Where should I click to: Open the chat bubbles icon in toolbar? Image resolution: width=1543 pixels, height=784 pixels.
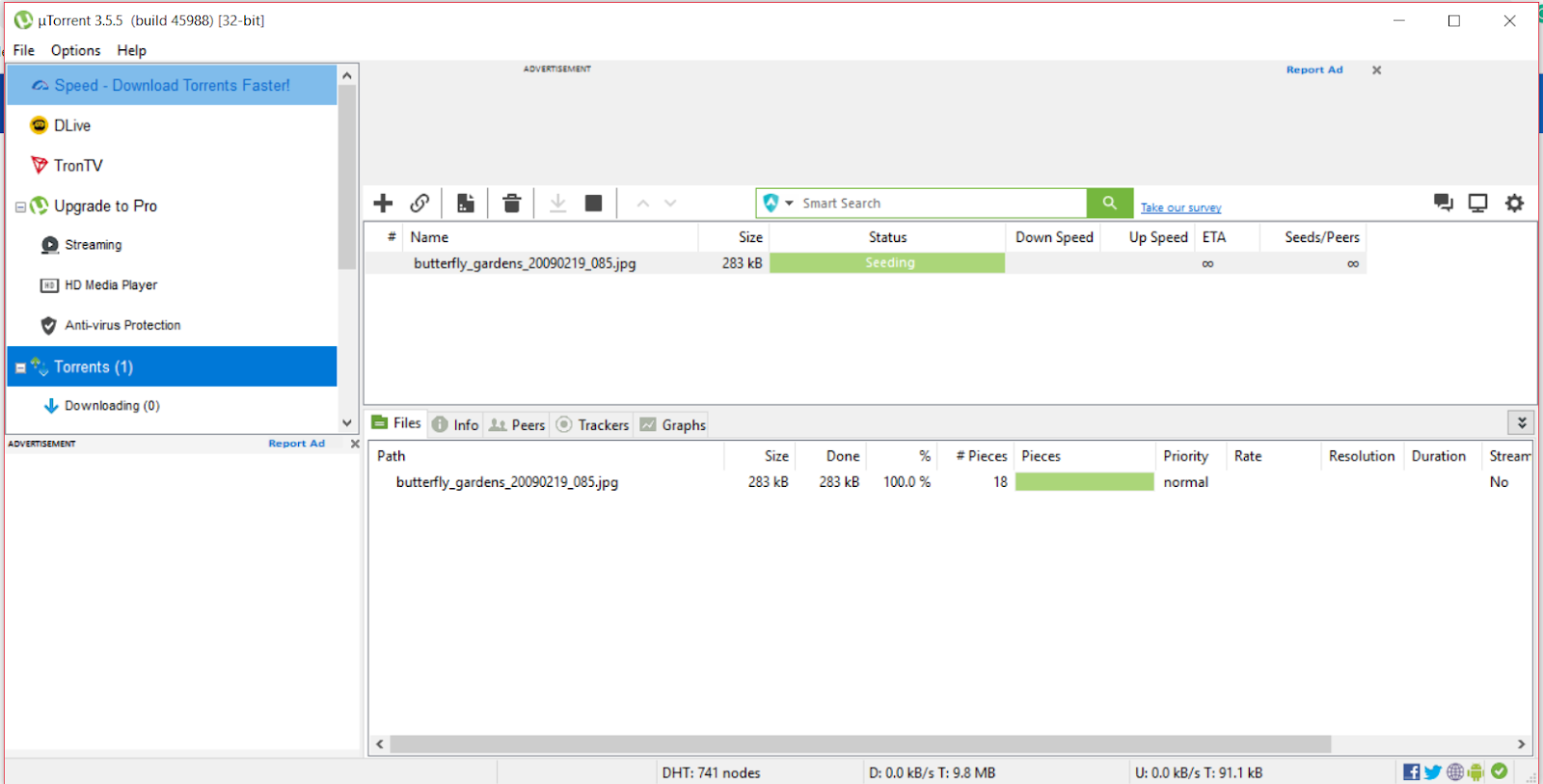click(1443, 203)
